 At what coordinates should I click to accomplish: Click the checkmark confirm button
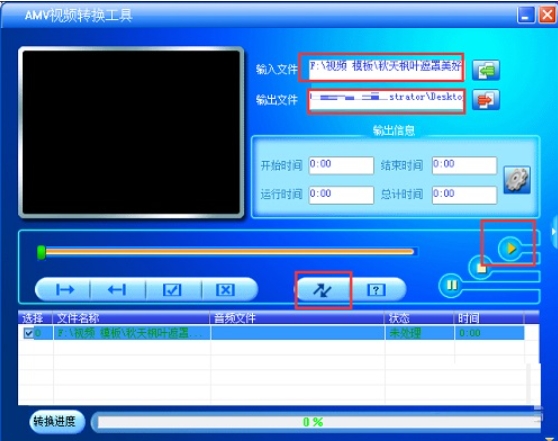(172, 290)
